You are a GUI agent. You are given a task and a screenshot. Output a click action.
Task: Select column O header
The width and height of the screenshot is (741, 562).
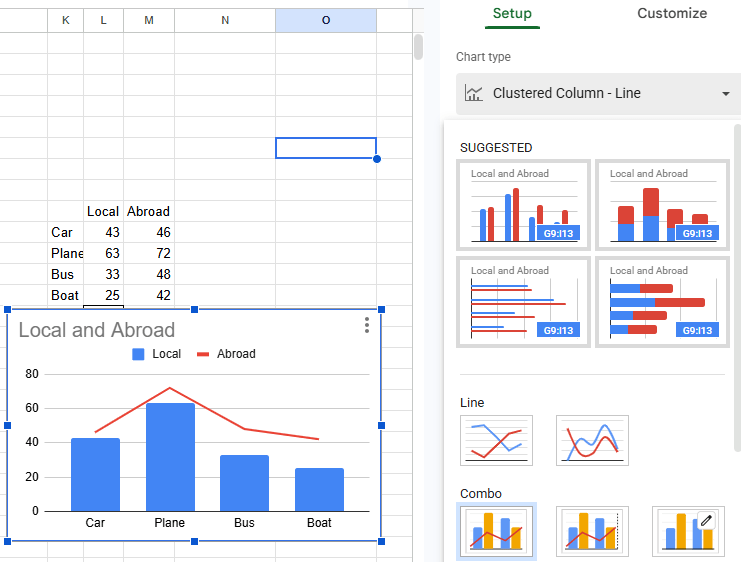click(326, 20)
